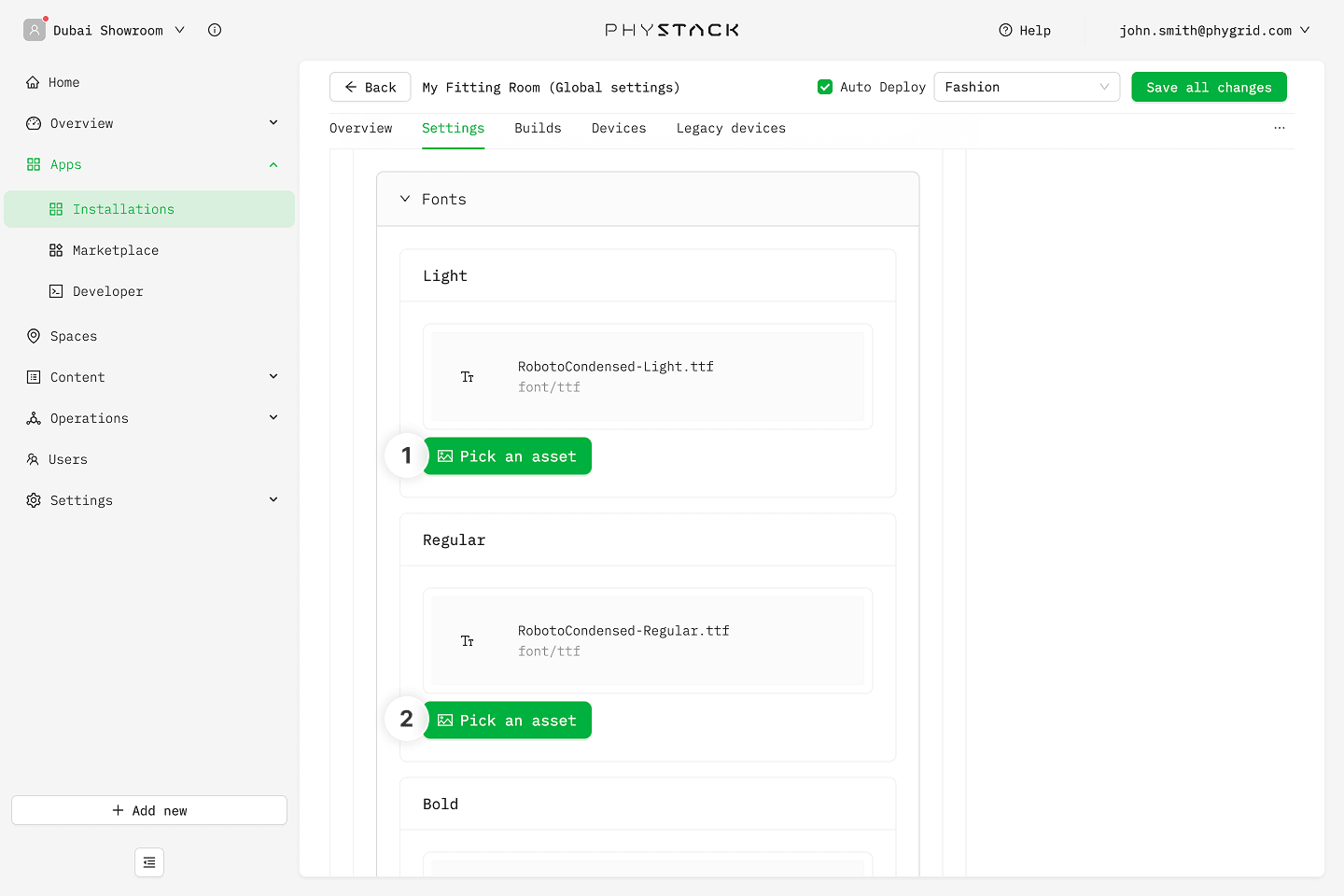
Task: Go to Users in the sidebar
Action: pos(149,459)
